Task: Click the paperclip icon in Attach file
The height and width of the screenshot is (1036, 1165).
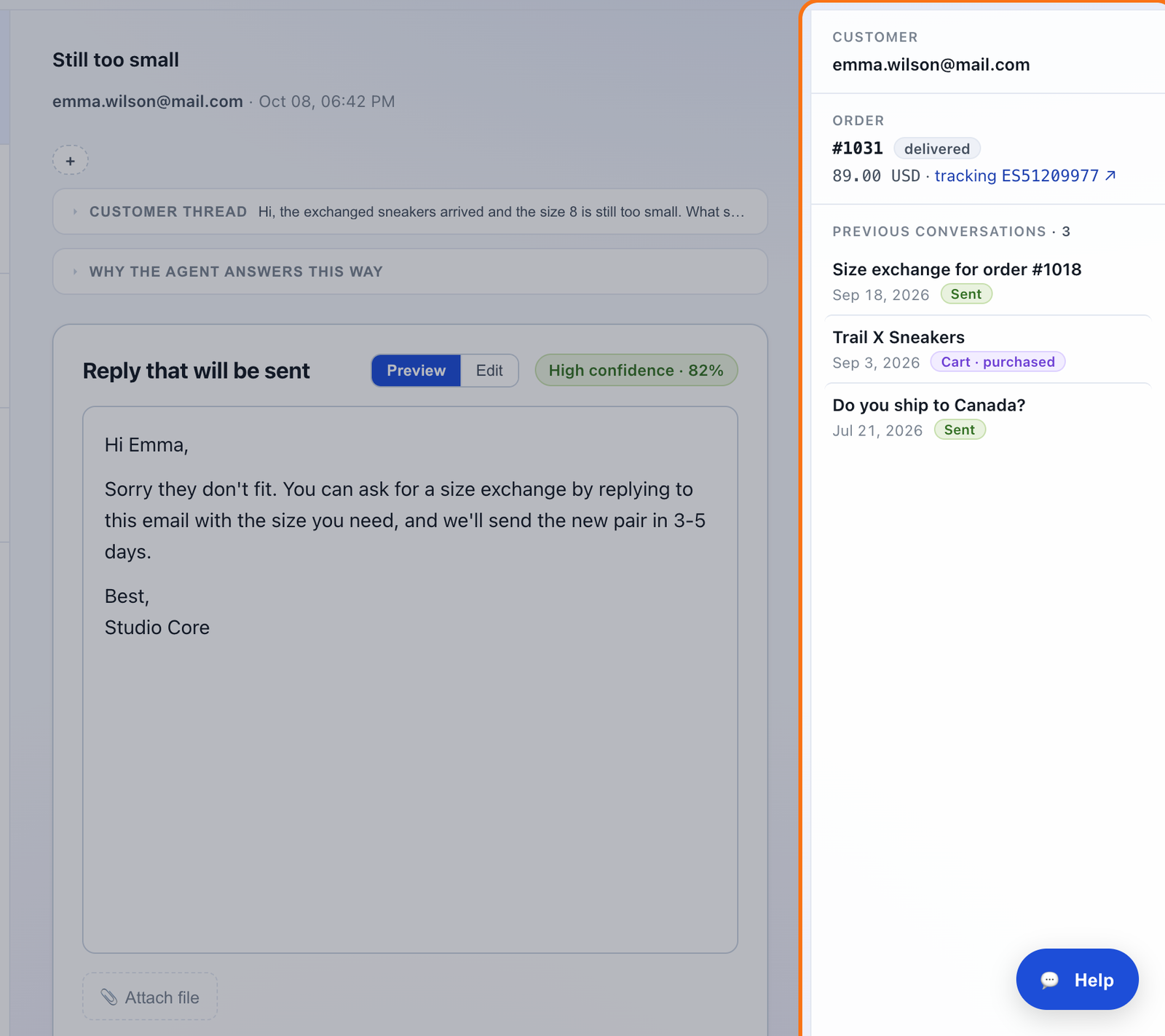Action: tap(109, 997)
